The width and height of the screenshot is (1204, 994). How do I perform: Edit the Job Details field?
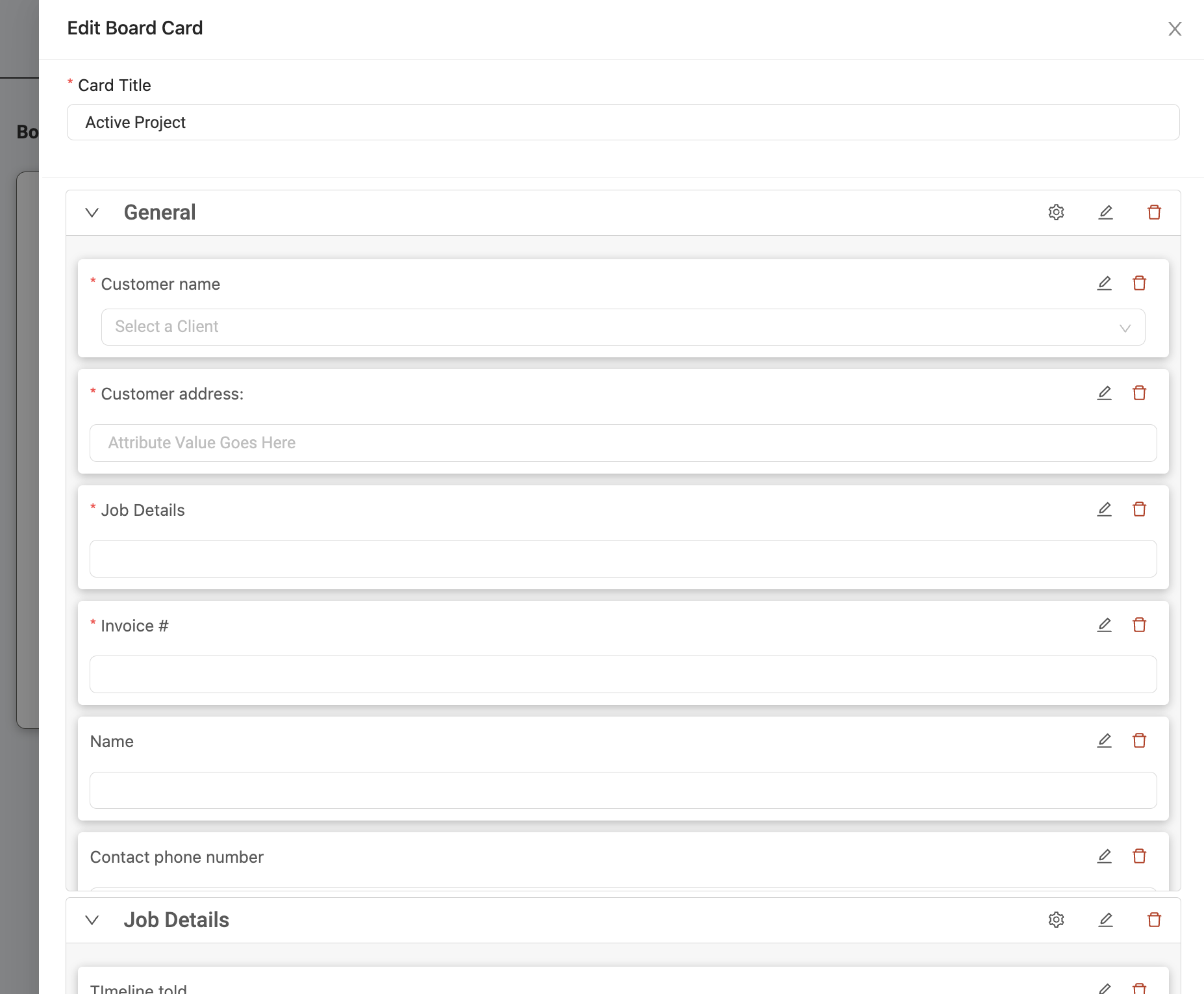(1104, 509)
